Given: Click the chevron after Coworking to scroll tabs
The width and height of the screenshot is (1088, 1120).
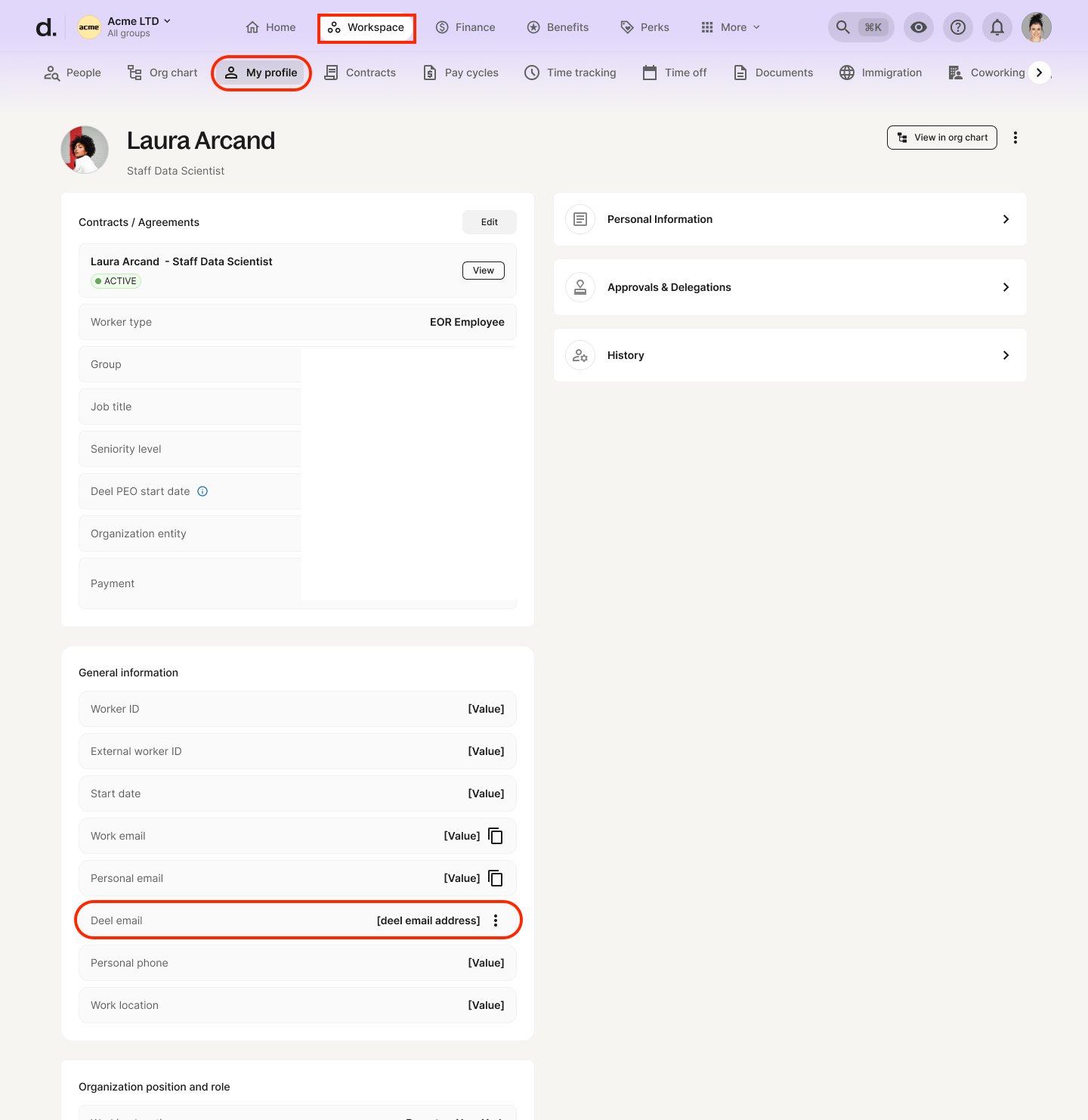Looking at the screenshot, I should [1040, 72].
